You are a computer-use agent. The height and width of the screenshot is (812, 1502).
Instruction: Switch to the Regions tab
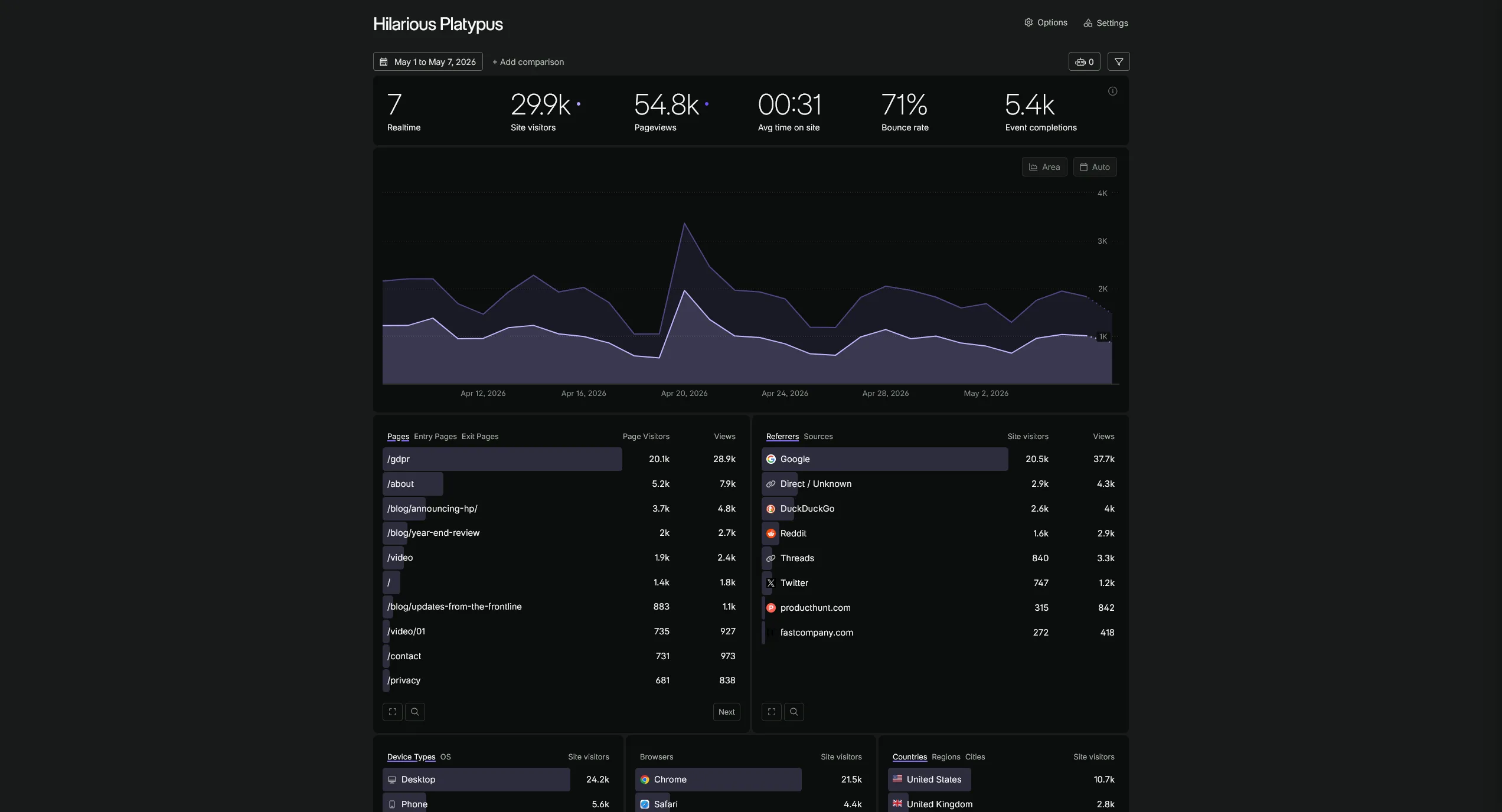tap(946, 757)
